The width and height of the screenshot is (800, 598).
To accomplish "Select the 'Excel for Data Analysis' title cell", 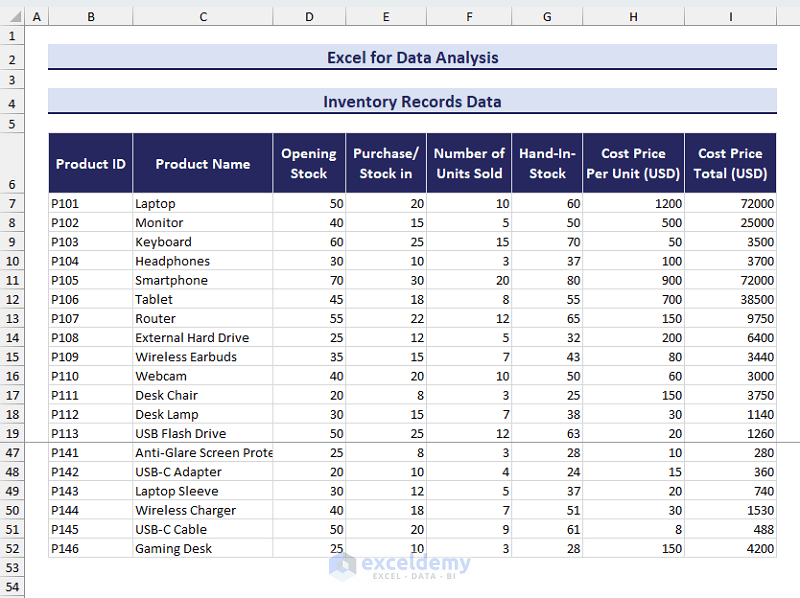I will click(x=412, y=57).
